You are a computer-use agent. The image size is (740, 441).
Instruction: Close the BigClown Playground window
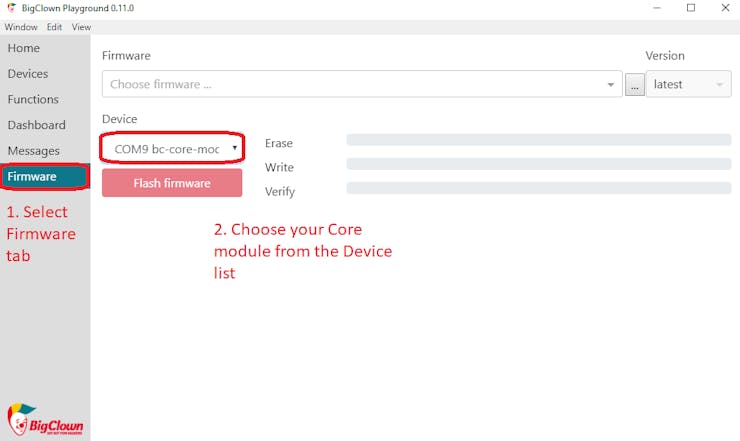[x=725, y=8]
